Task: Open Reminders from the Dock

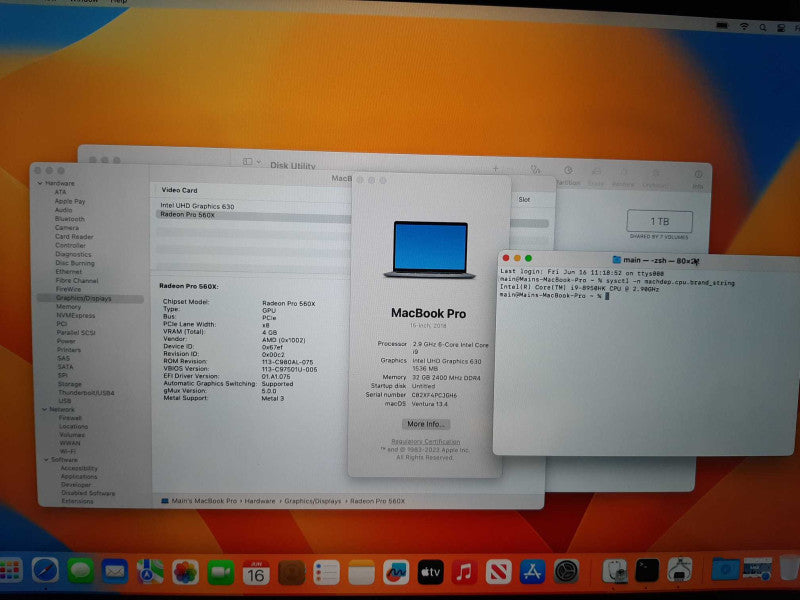Action: (x=327, y=573)
